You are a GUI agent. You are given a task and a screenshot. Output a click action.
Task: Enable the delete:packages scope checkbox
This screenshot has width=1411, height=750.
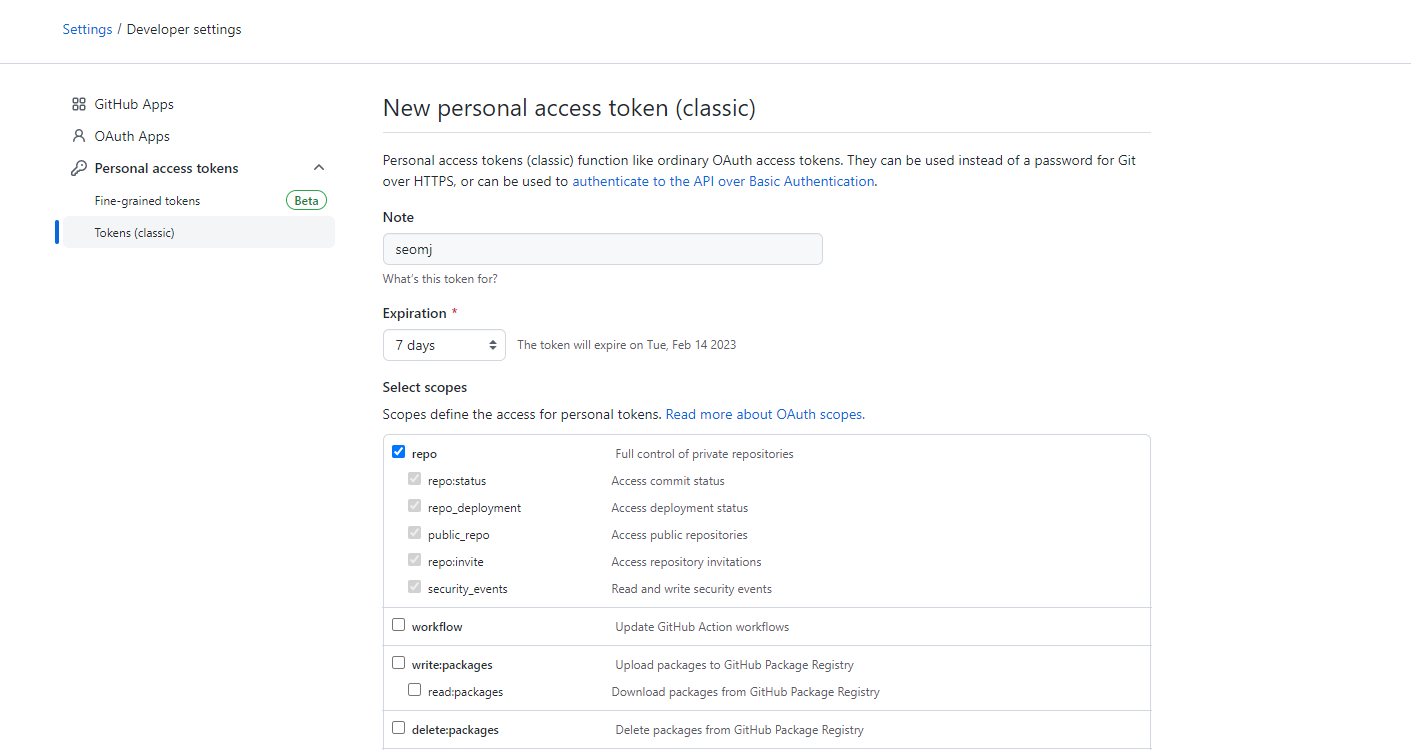[x=399, y=728]
